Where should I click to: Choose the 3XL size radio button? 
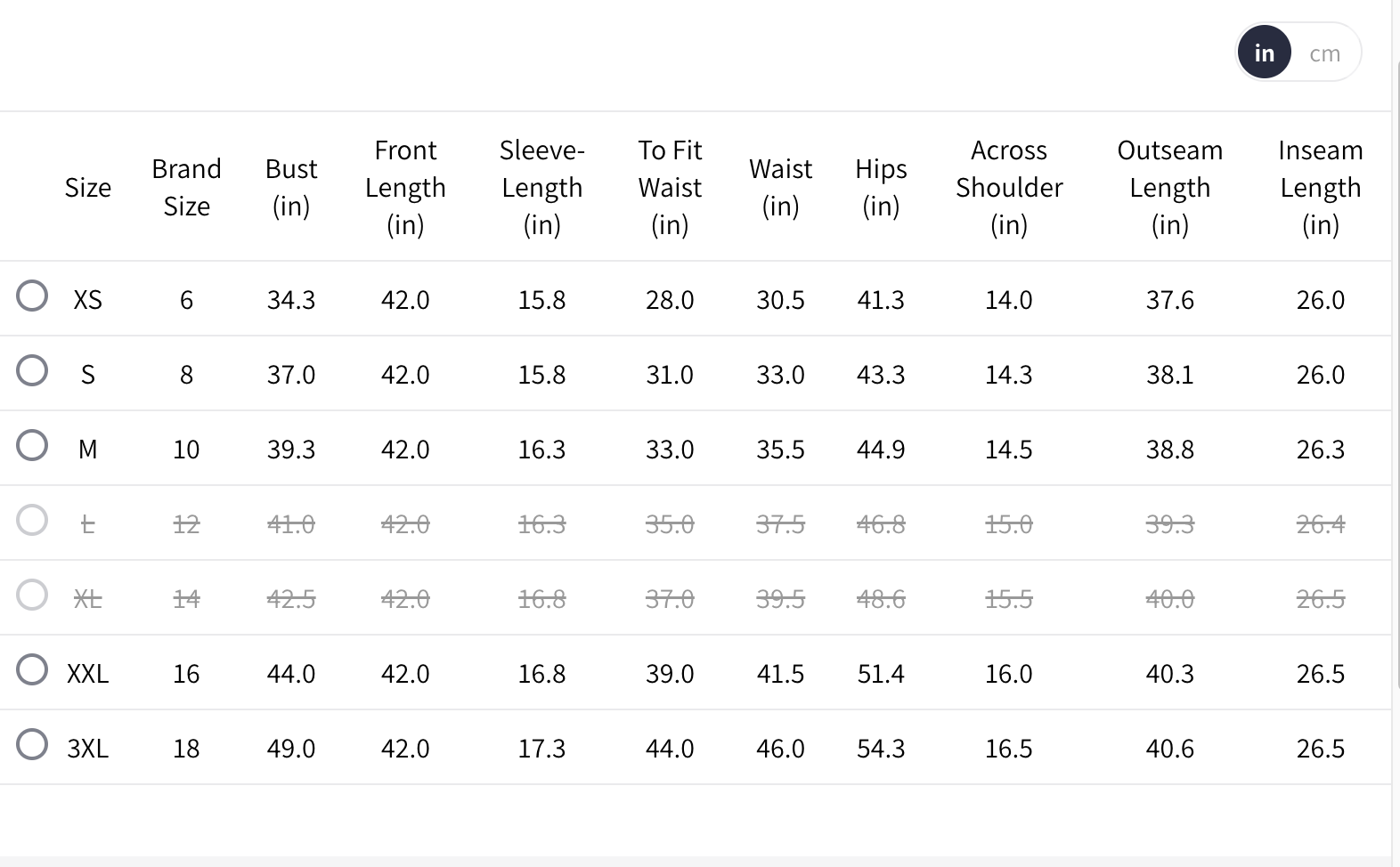point(32,744)
